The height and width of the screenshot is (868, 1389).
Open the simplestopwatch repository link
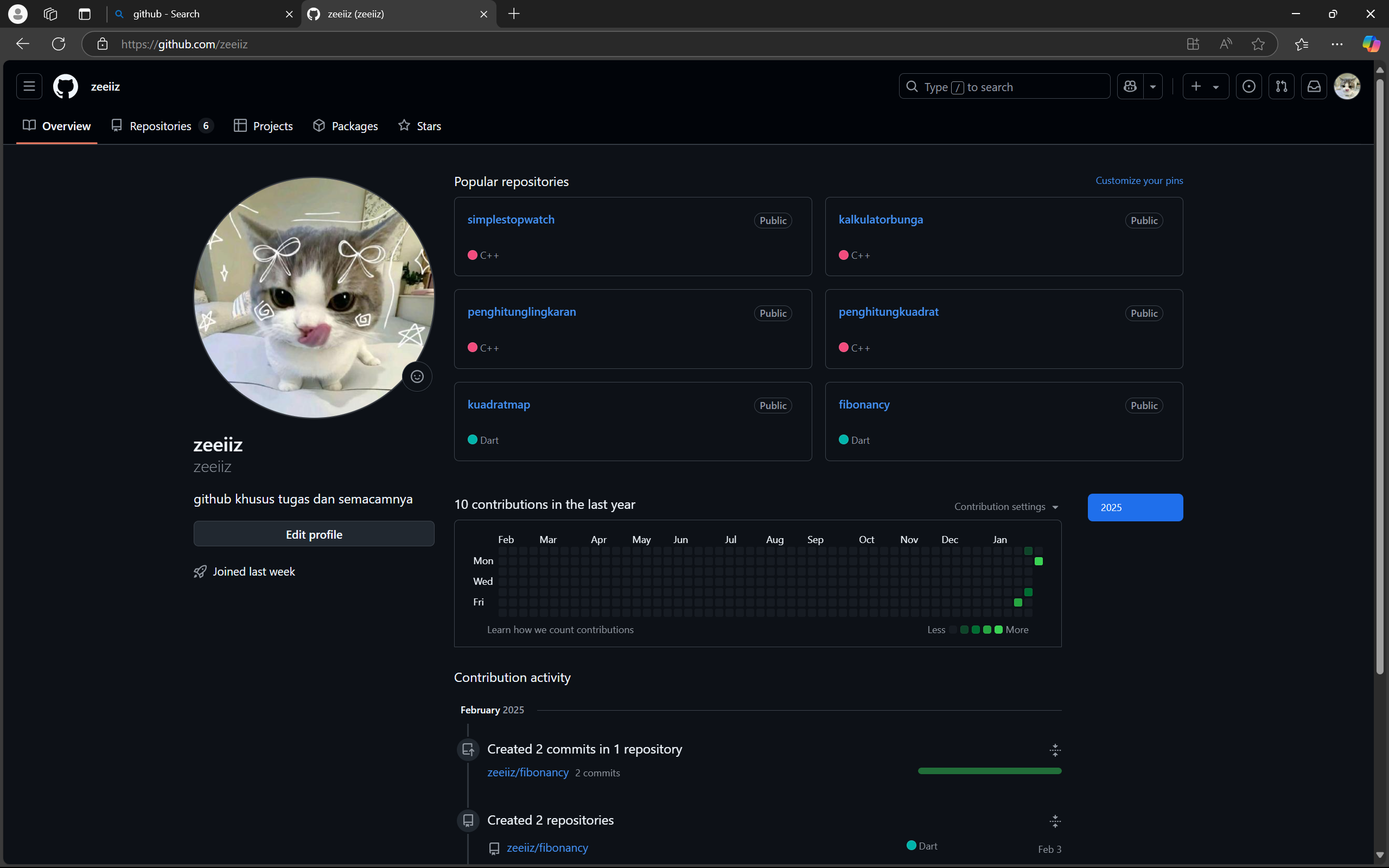click(511, 219)
